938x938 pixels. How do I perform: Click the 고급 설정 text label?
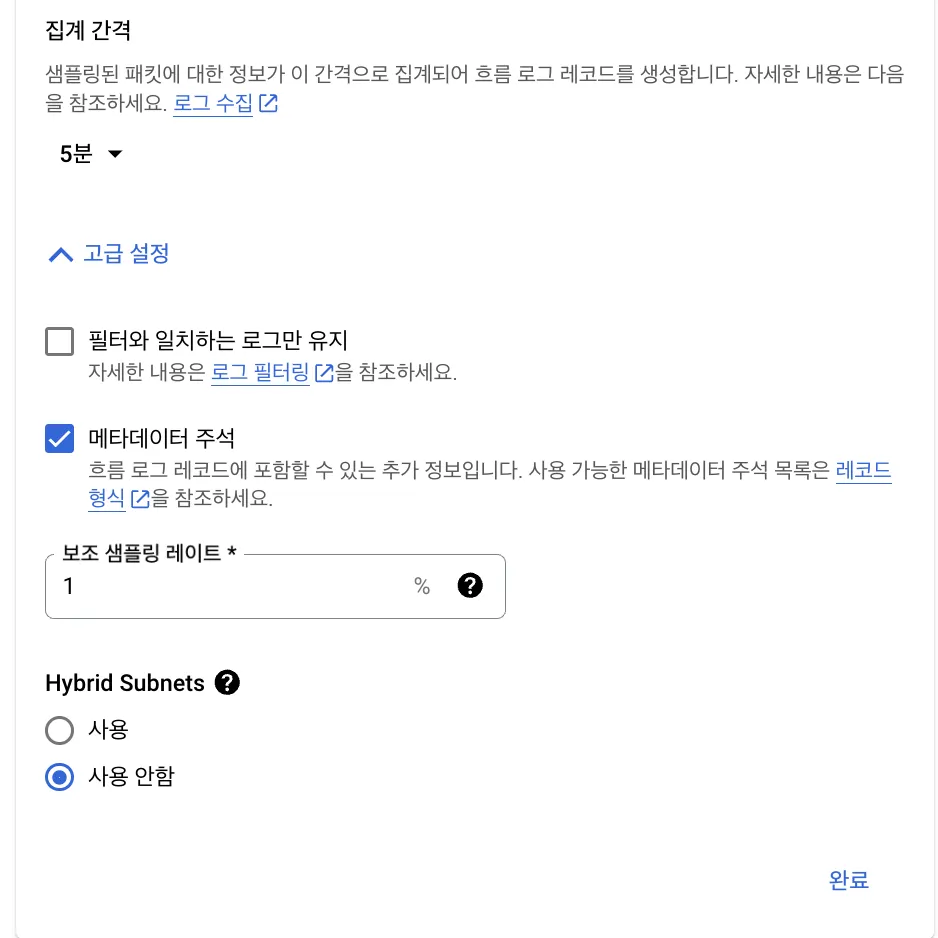coord(126,254)
